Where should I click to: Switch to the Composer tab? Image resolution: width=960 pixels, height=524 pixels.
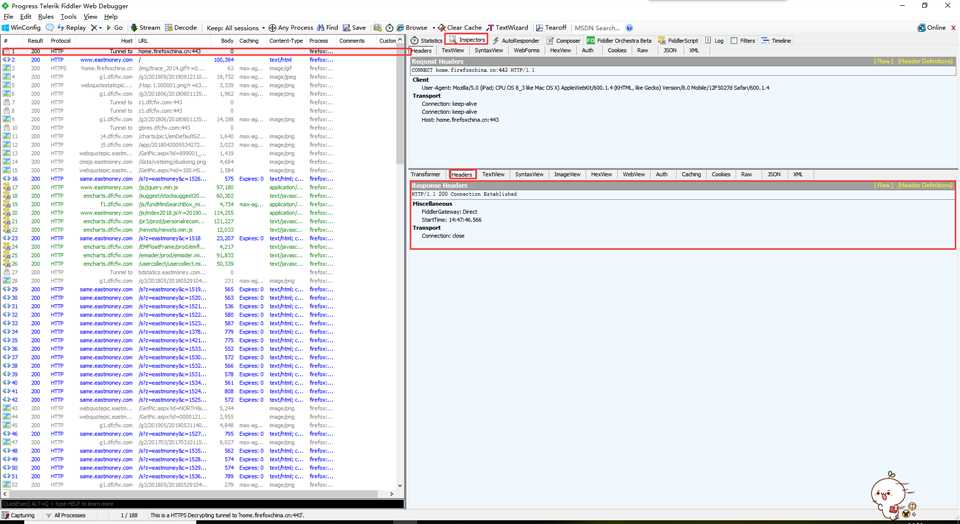pyautogui.click(x=564, y=40)
